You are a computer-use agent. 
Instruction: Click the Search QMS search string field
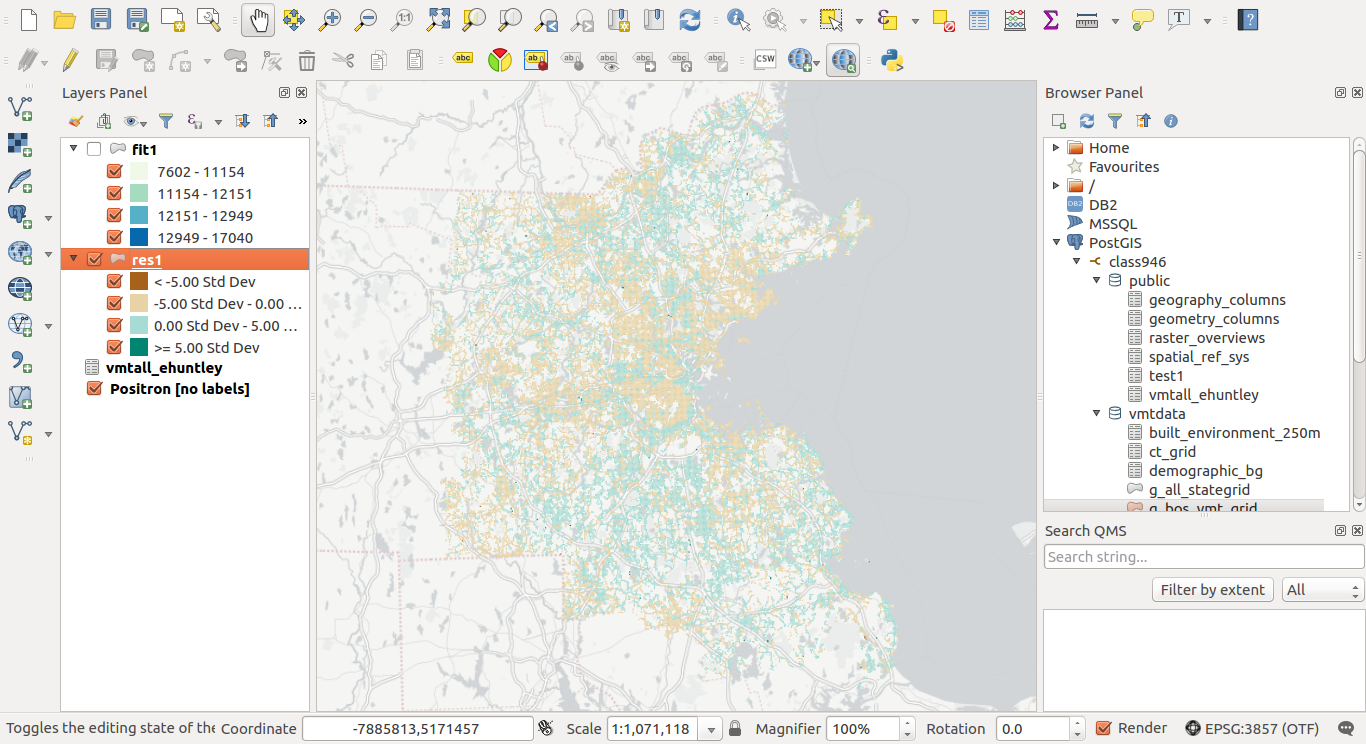pyautogui.click(x=1203, y=557)
